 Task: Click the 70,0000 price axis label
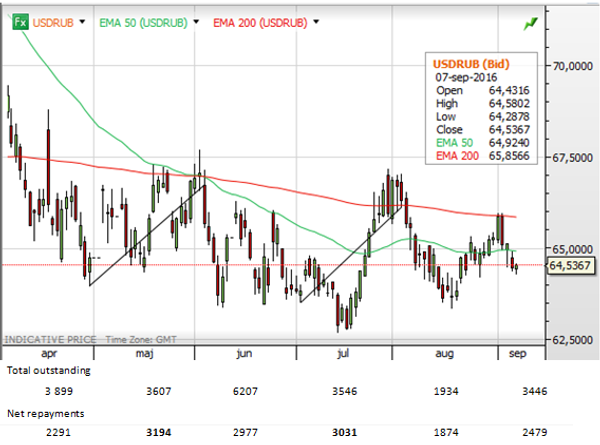[572, 66]
